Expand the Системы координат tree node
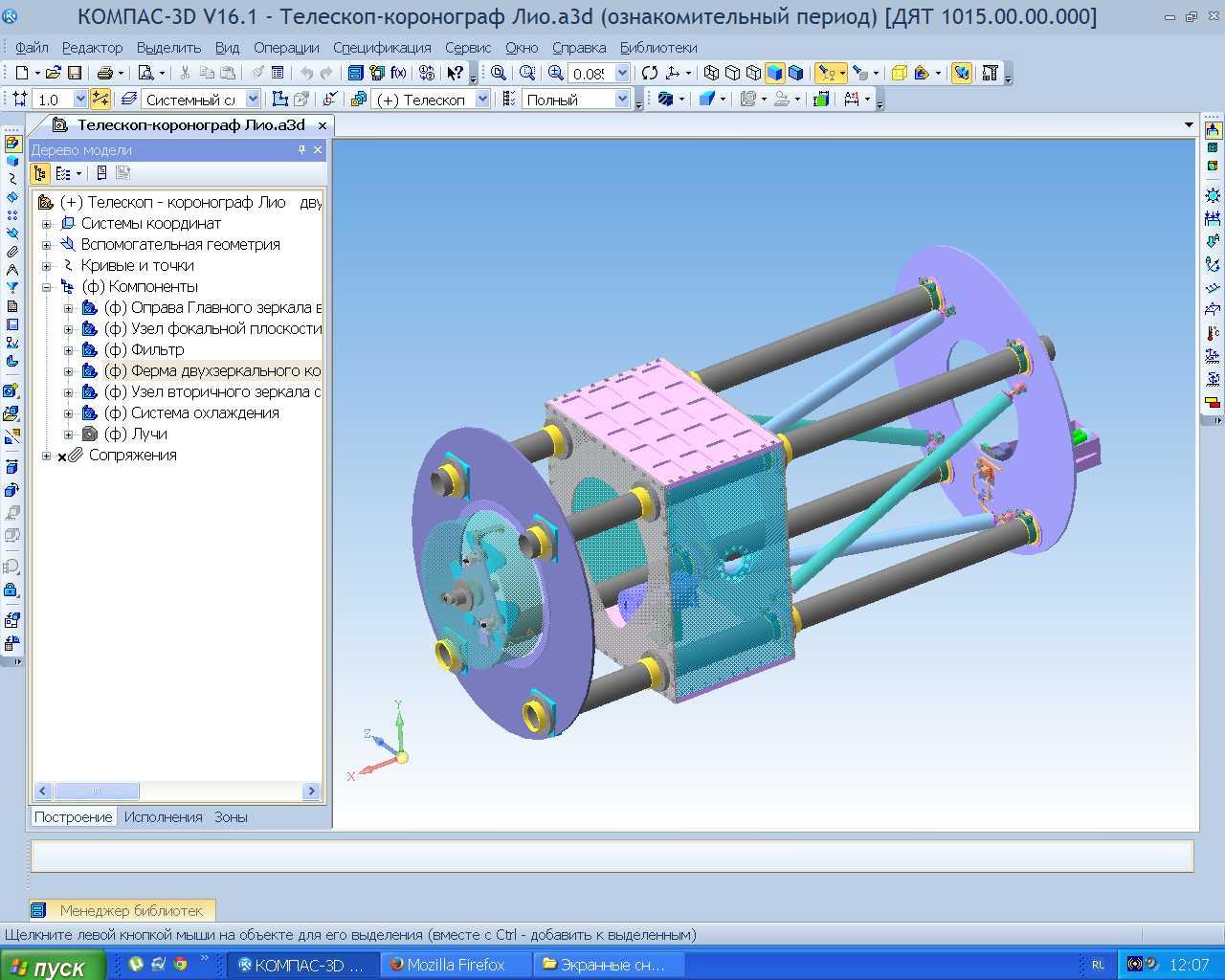1225x980 pixels. pyautogui.click(x=46, y=224)
